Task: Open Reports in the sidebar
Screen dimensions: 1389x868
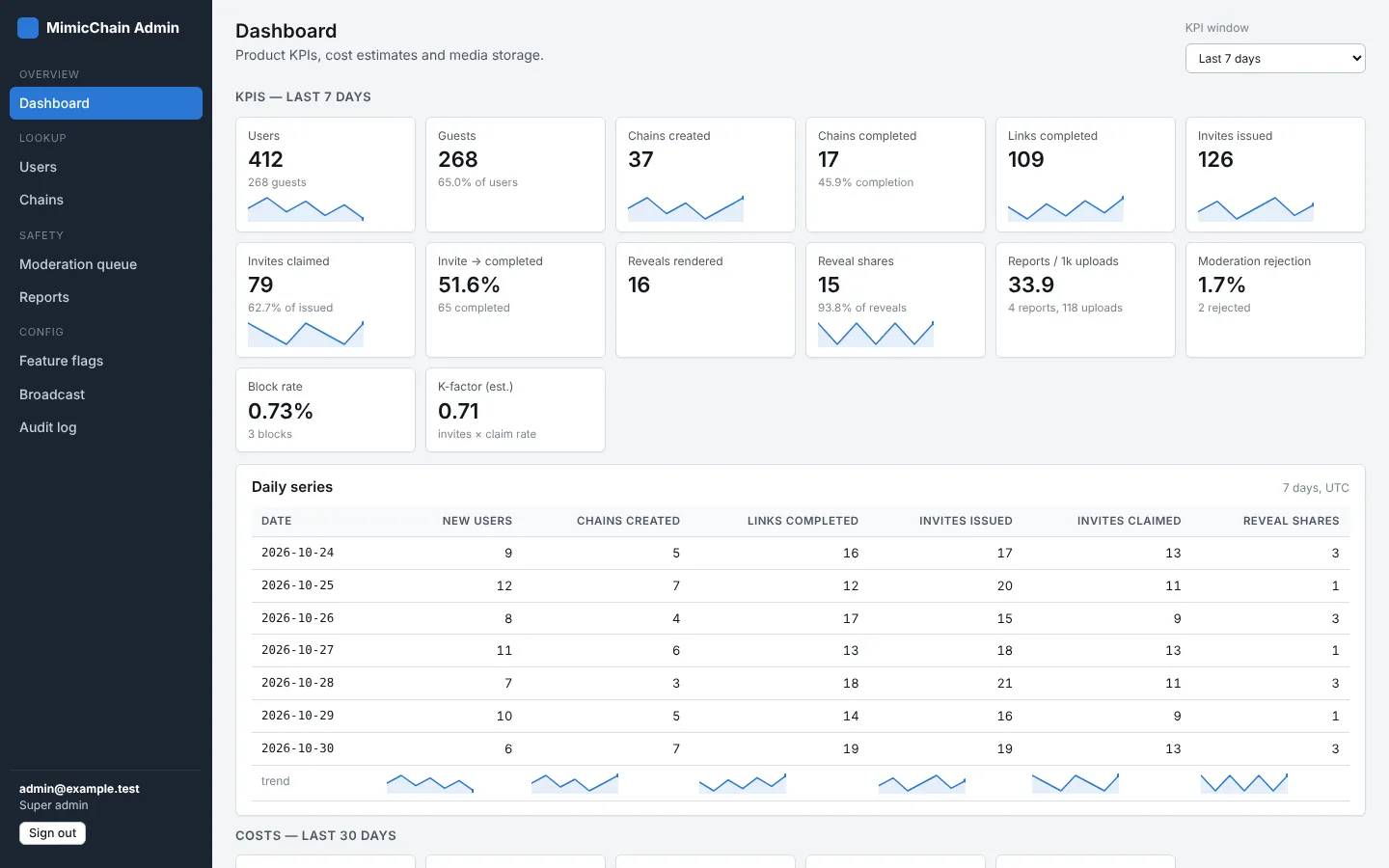Action: coord(106,297)
